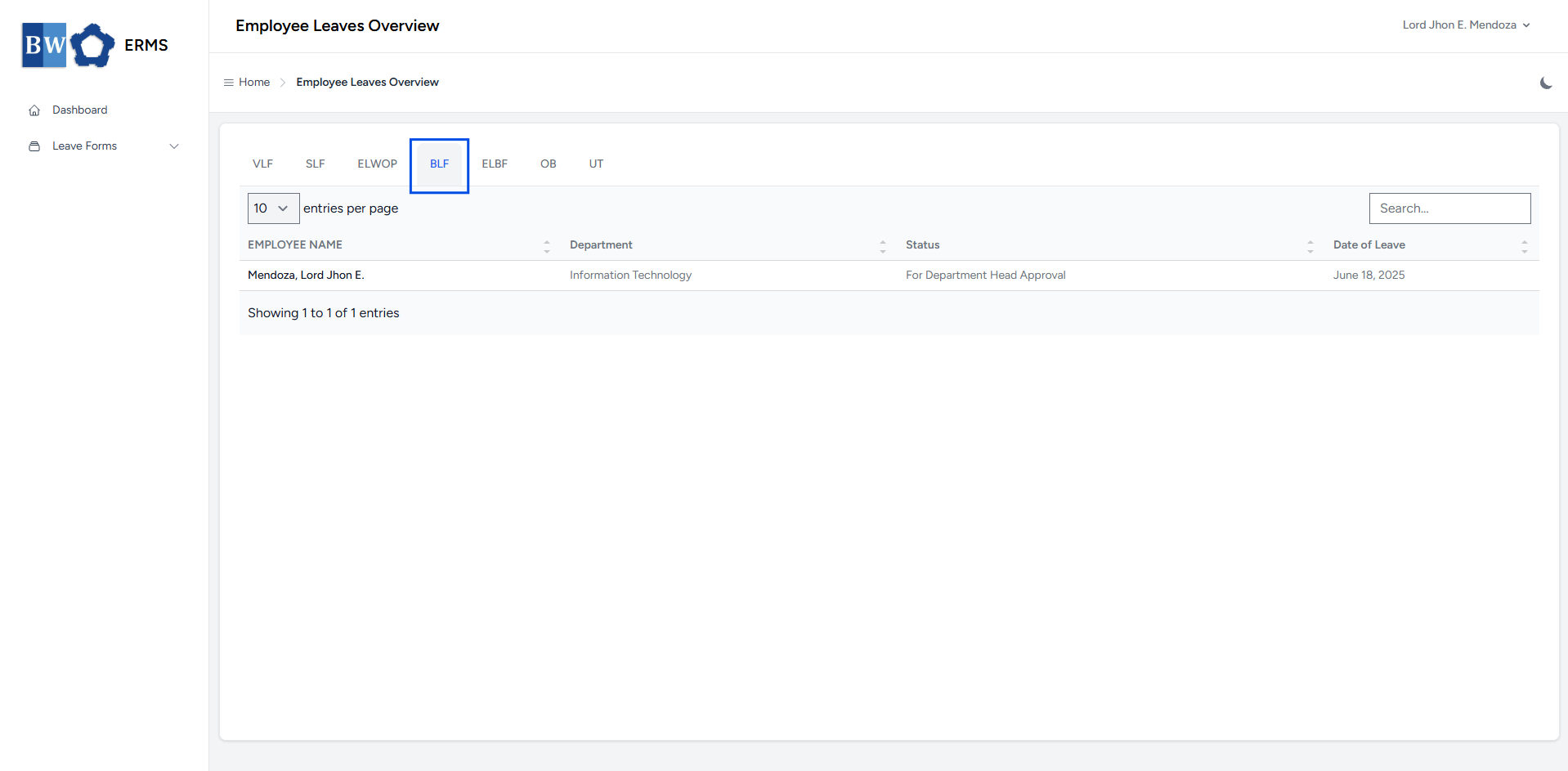Image resolution: width=1568 pixels, height=771 pixels.
Task: Switch to the SLF tab
Action: (x=315, y=164)
